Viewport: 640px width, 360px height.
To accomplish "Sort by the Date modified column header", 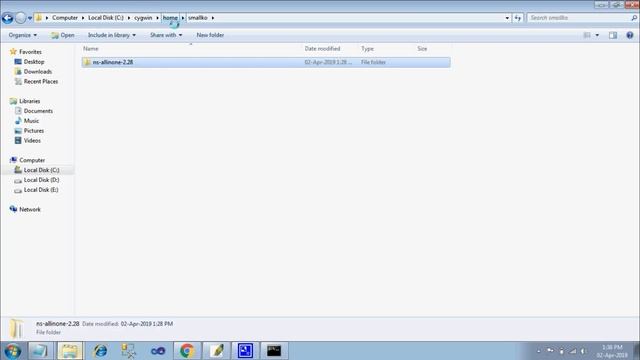I will point(322,49).
